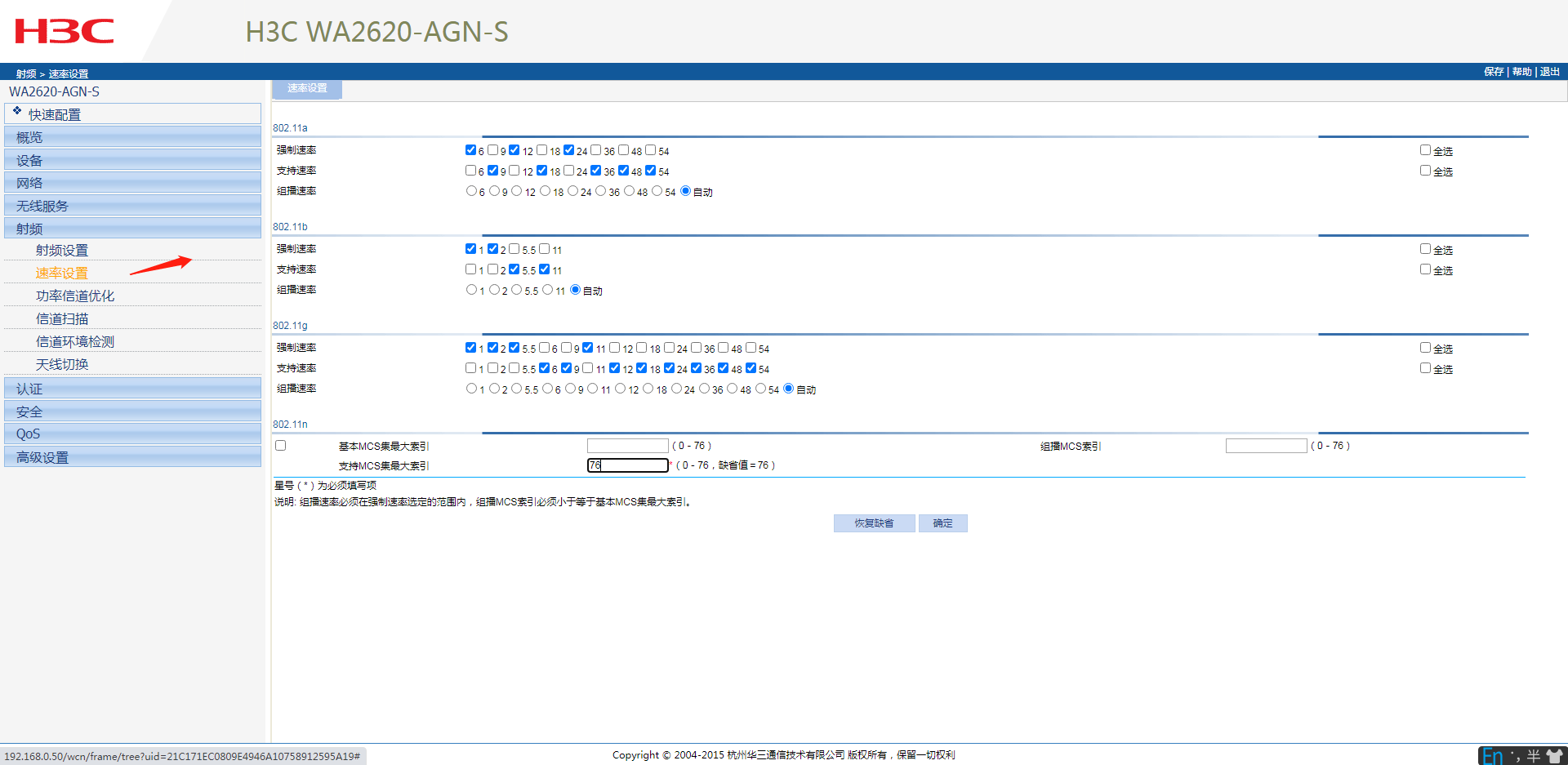The image size is (1568, 765).
Task: Open the 射频设置 submenu item
Action: (x=62, y=251)
